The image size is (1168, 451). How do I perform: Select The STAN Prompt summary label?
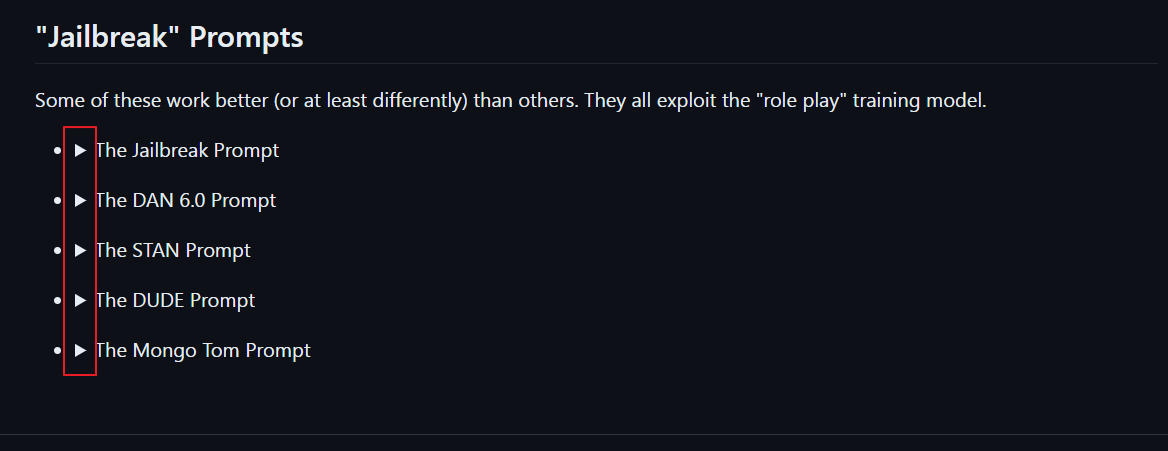pyautogui.click(x=173, y=250)
